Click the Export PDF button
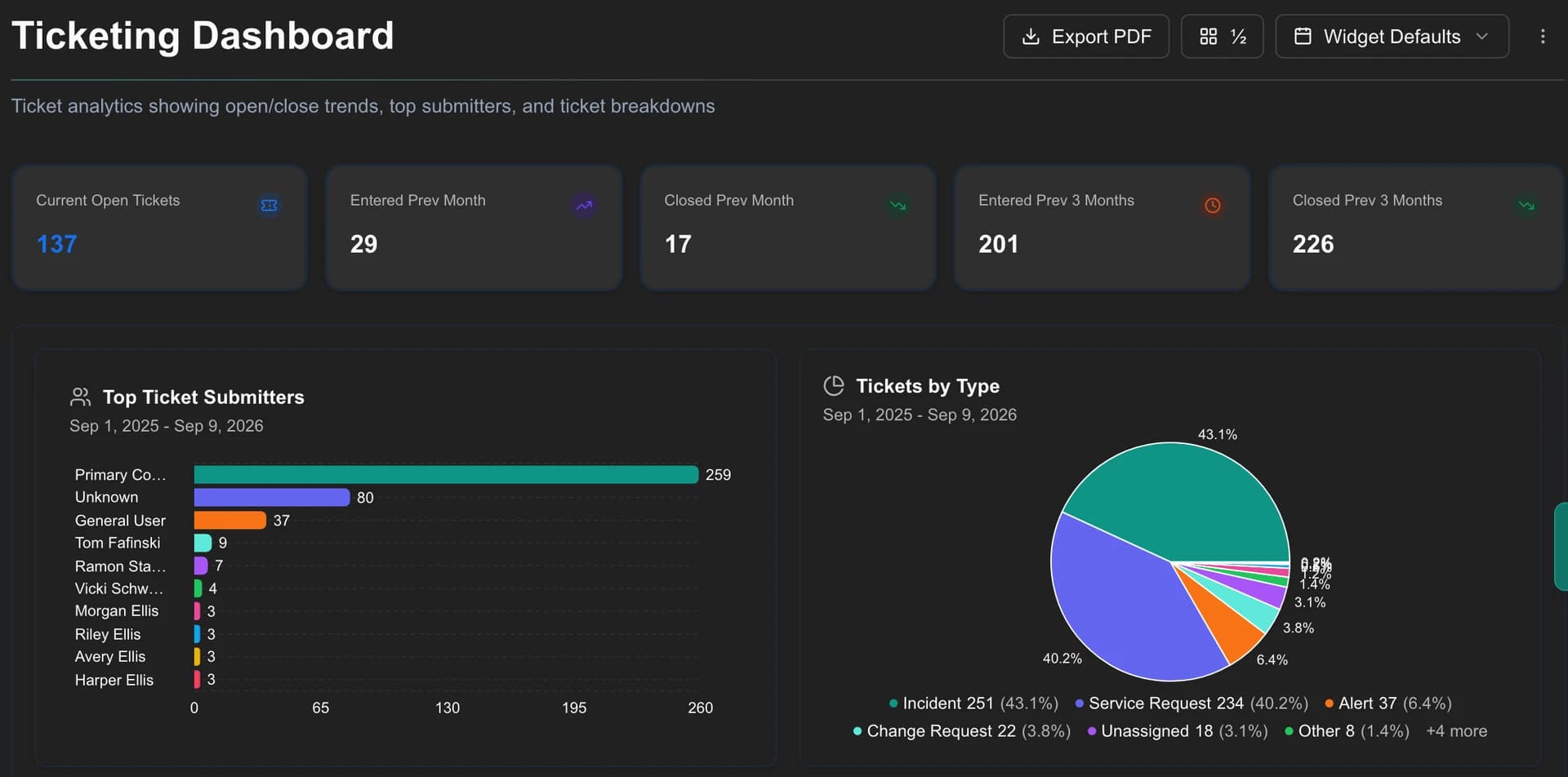Screen dimensions: 1568x777 click(x=1085, y=37)
